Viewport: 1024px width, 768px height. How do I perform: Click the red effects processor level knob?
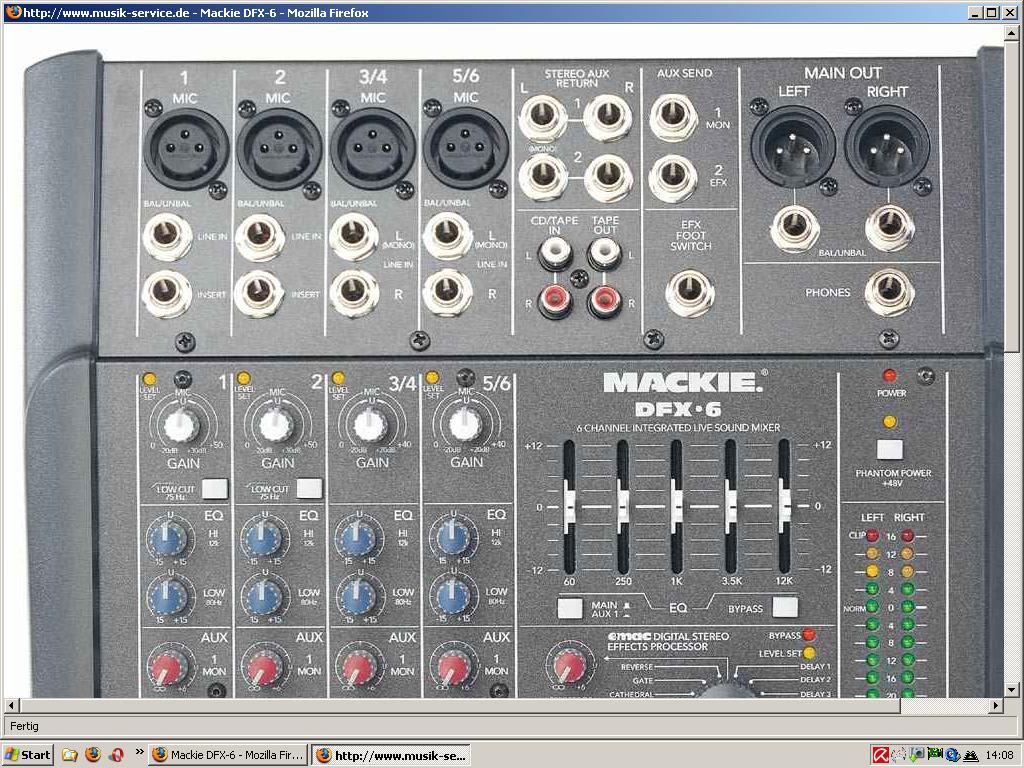(569, 666)
